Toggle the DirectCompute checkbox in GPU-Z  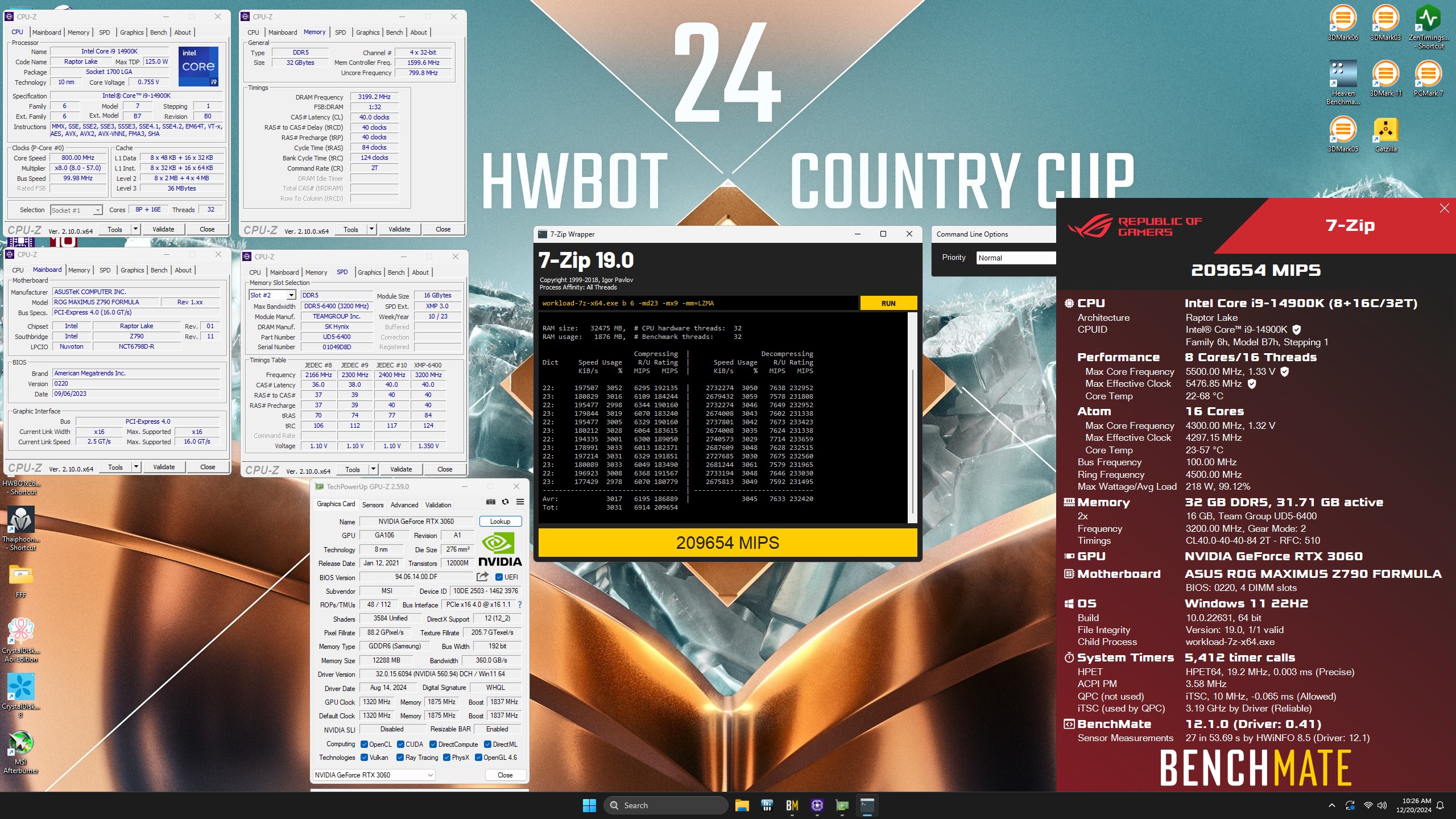tap(433, 744)
